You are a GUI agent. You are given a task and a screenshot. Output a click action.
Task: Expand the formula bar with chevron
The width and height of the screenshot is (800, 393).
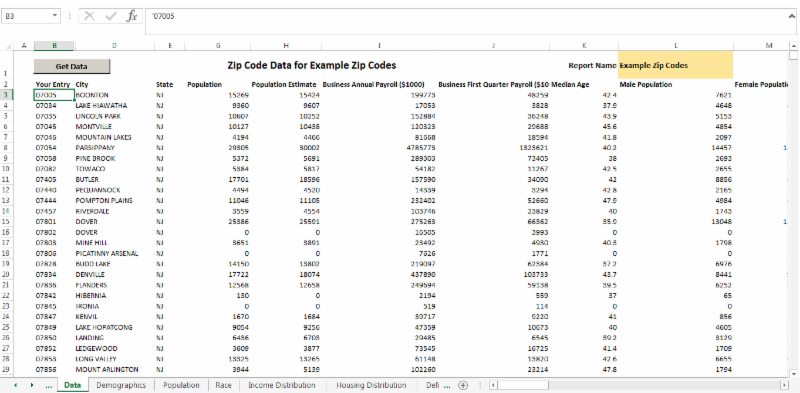(791, 15)
